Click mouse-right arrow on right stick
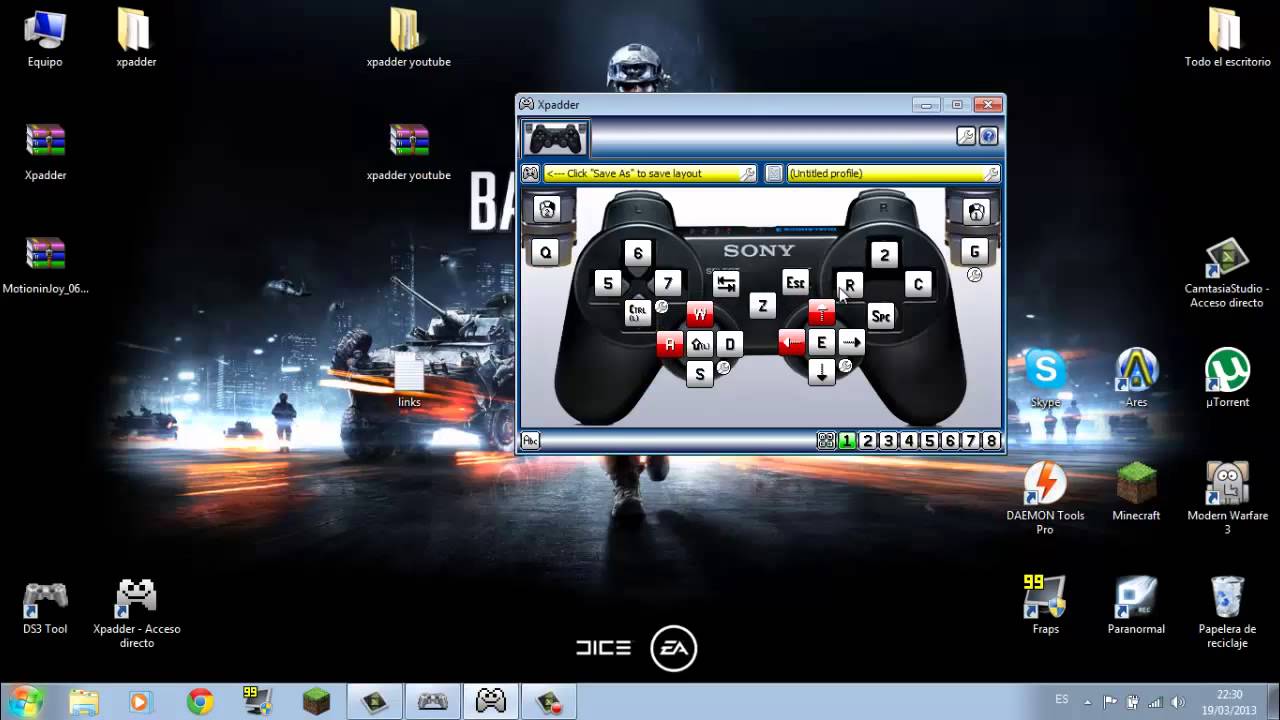Image resolution: width=1280 pixels, height=720 pixels. pos(852,343)
